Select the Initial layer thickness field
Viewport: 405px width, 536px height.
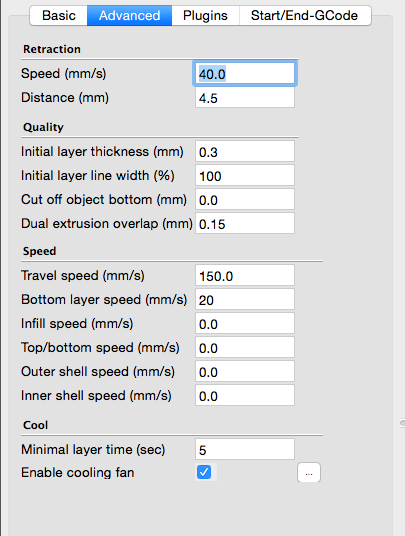pyautogui.click(x=245, y=151)
